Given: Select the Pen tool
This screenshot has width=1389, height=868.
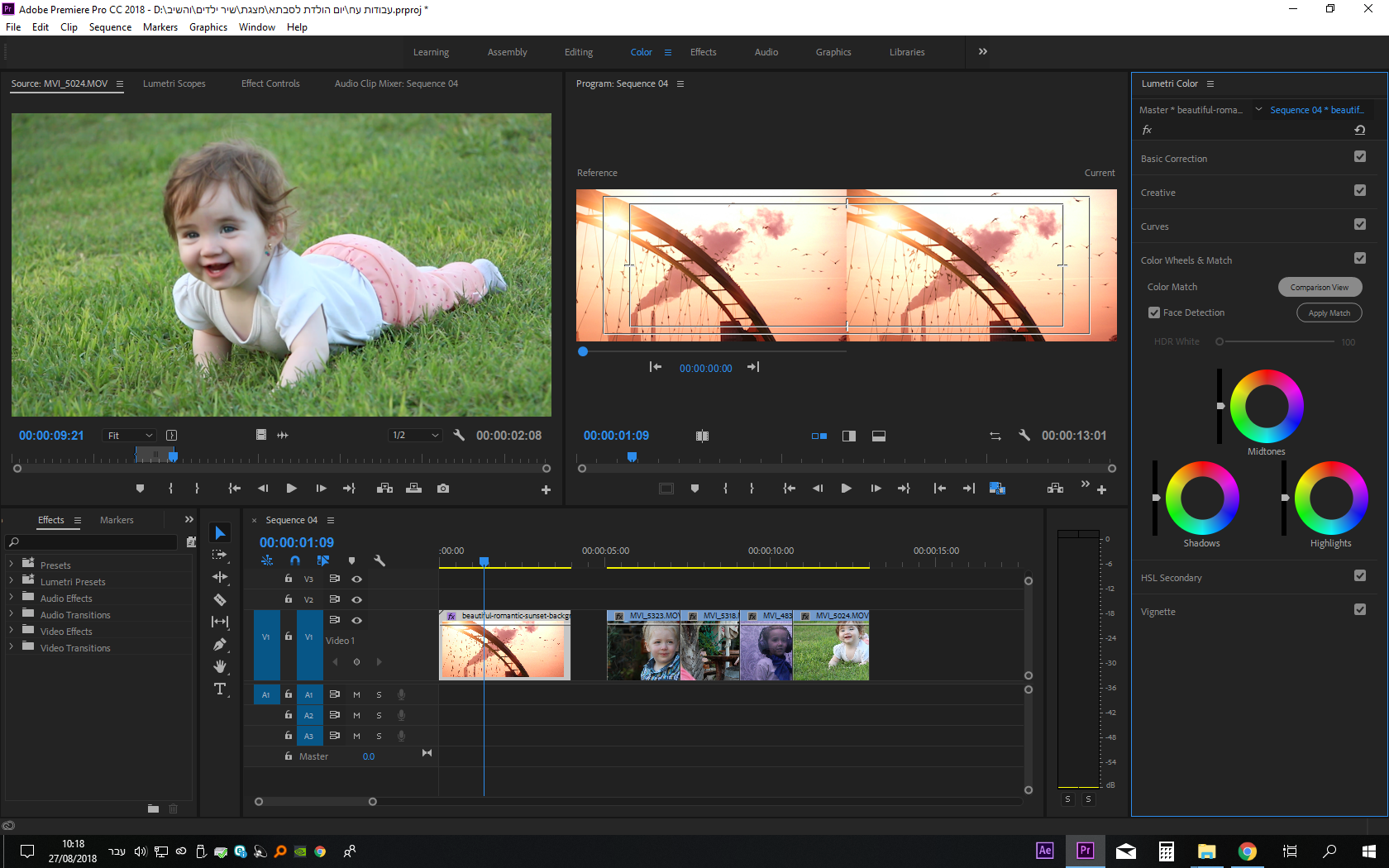Looking at the screenshot, I should (220, 645).
